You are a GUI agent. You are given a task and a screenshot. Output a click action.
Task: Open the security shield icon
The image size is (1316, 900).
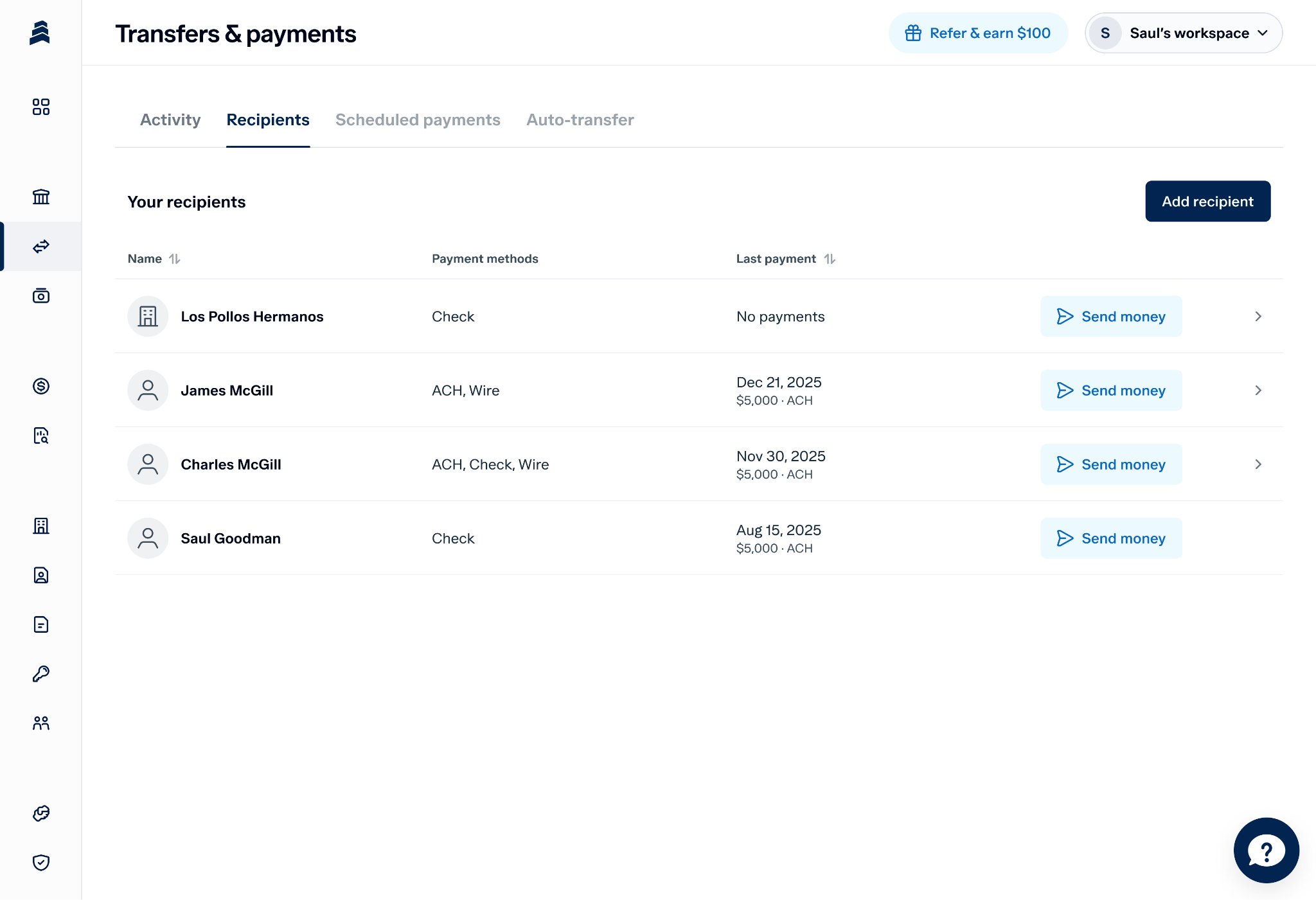[41, 862]
